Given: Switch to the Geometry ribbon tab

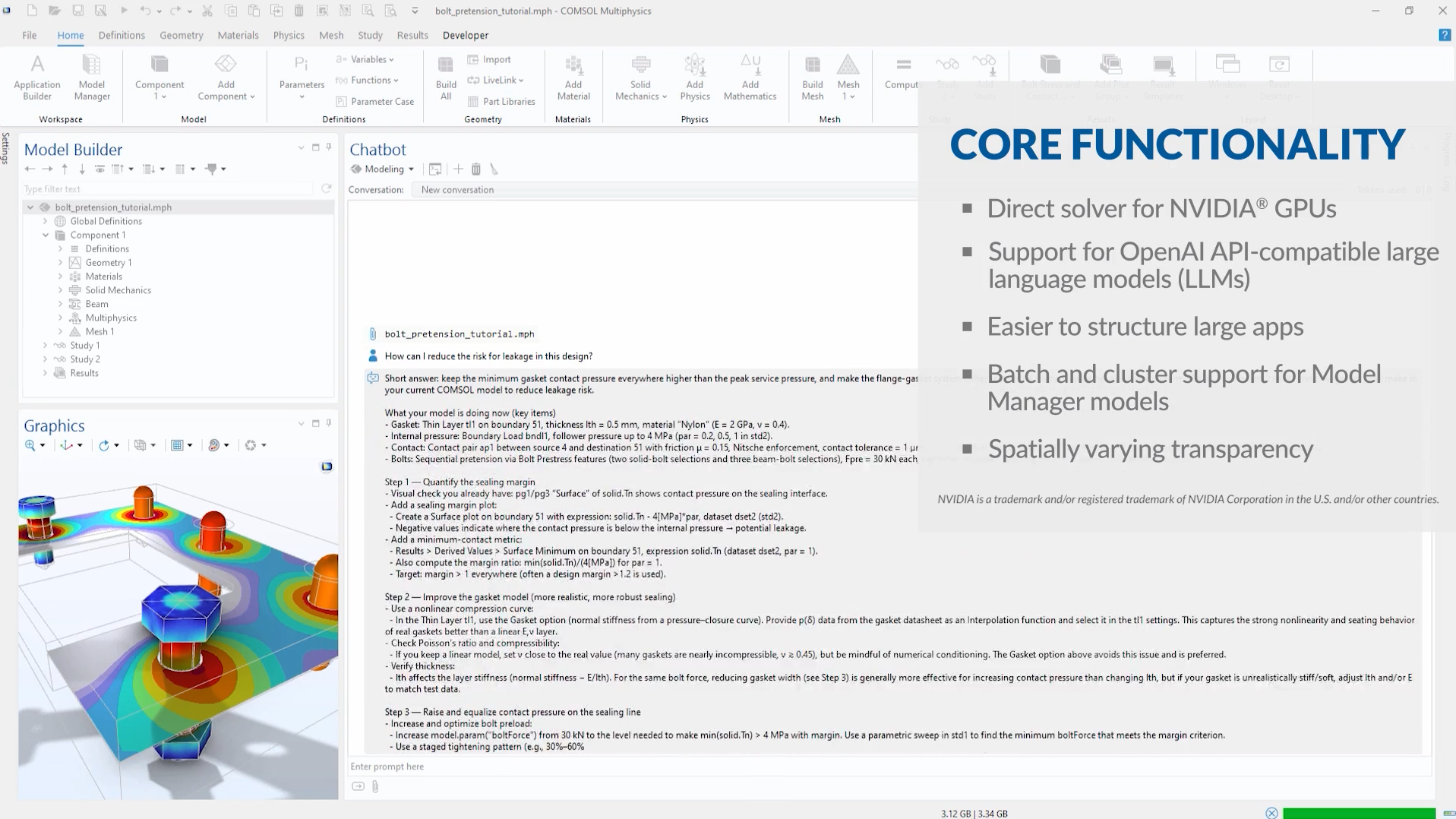Looking at the screenshot, I should click(x=181, y=35).
